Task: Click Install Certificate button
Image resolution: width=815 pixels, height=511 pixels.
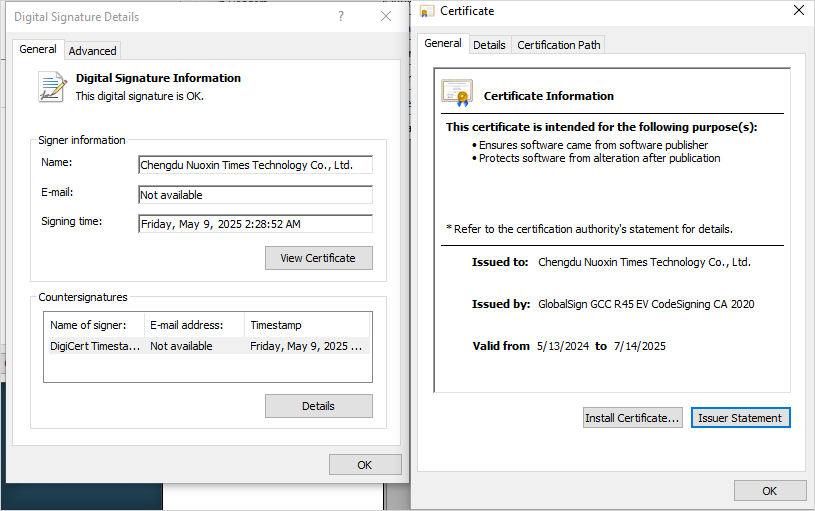Action: point(633,418)
